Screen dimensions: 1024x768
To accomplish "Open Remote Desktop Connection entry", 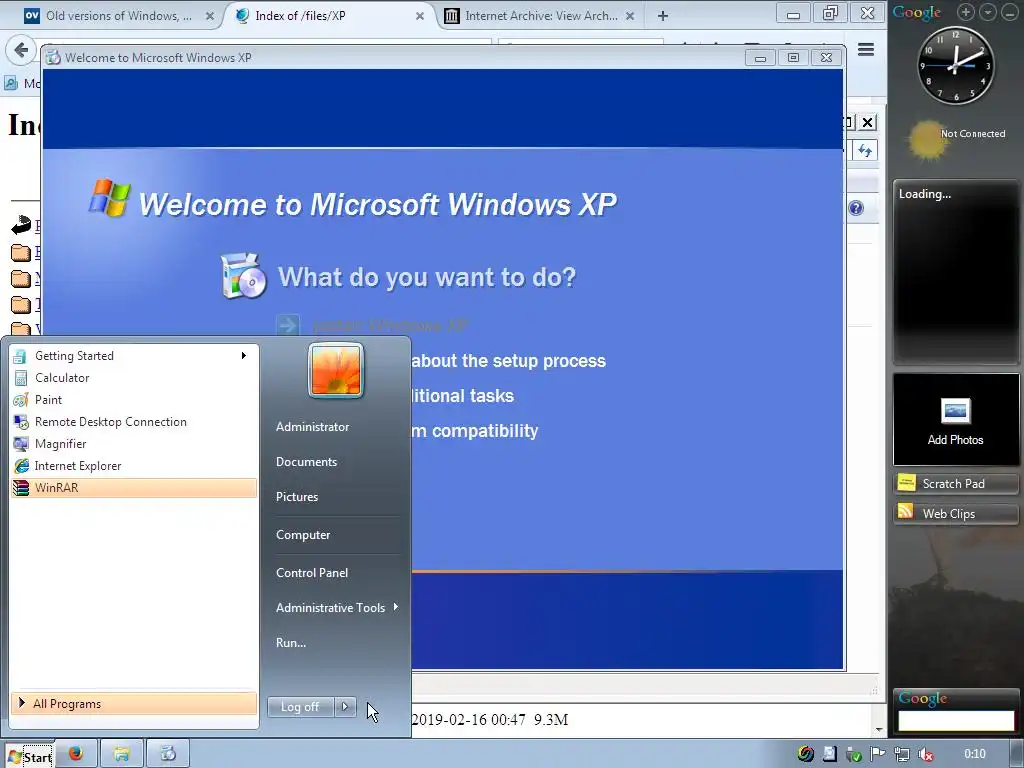I will point(133,422).
